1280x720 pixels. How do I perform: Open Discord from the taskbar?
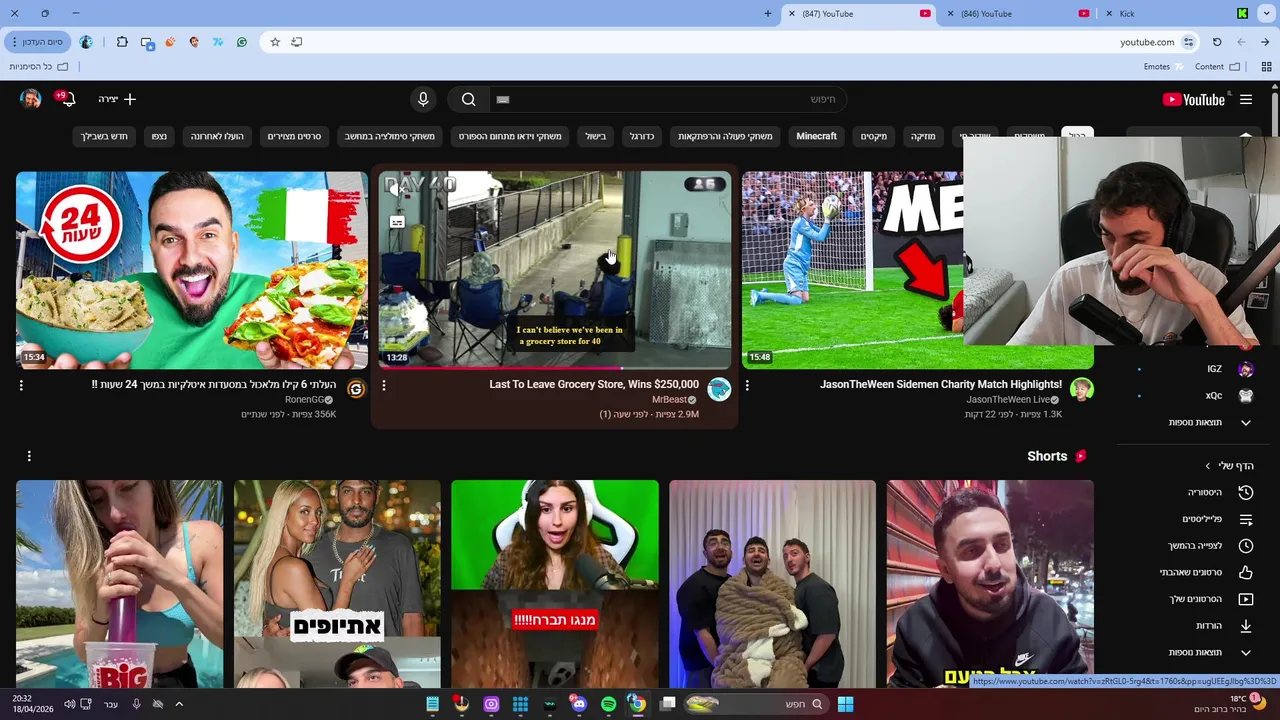point(578,704)
